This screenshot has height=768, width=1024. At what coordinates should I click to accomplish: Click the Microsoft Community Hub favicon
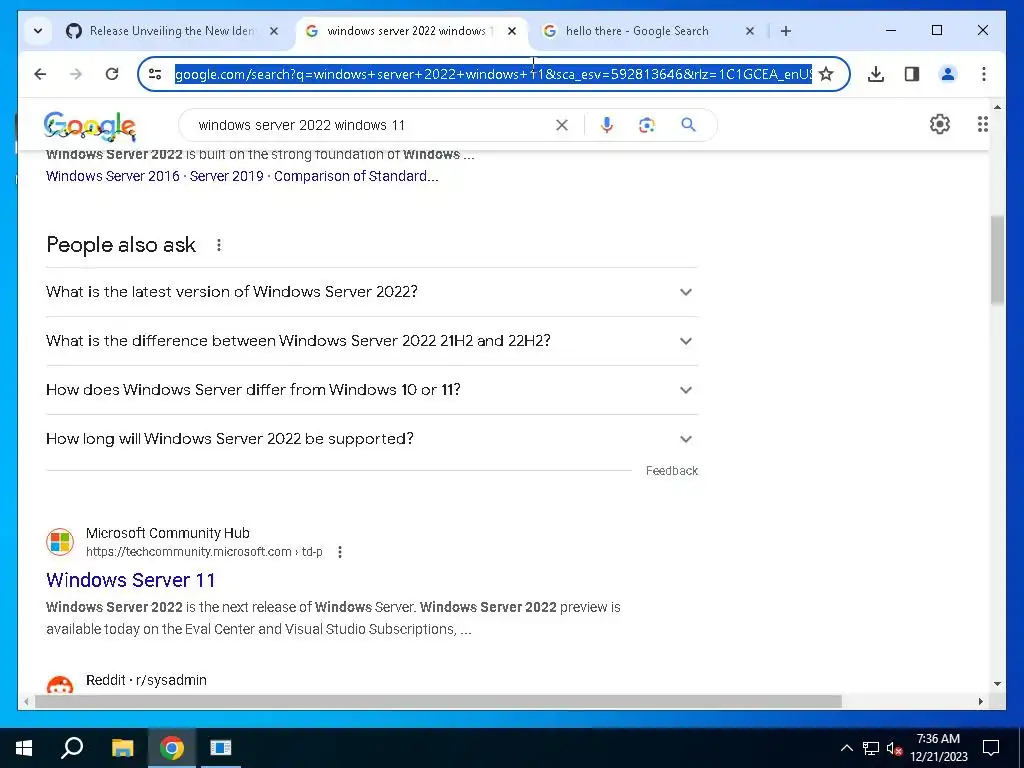click(x=60, y=542)
